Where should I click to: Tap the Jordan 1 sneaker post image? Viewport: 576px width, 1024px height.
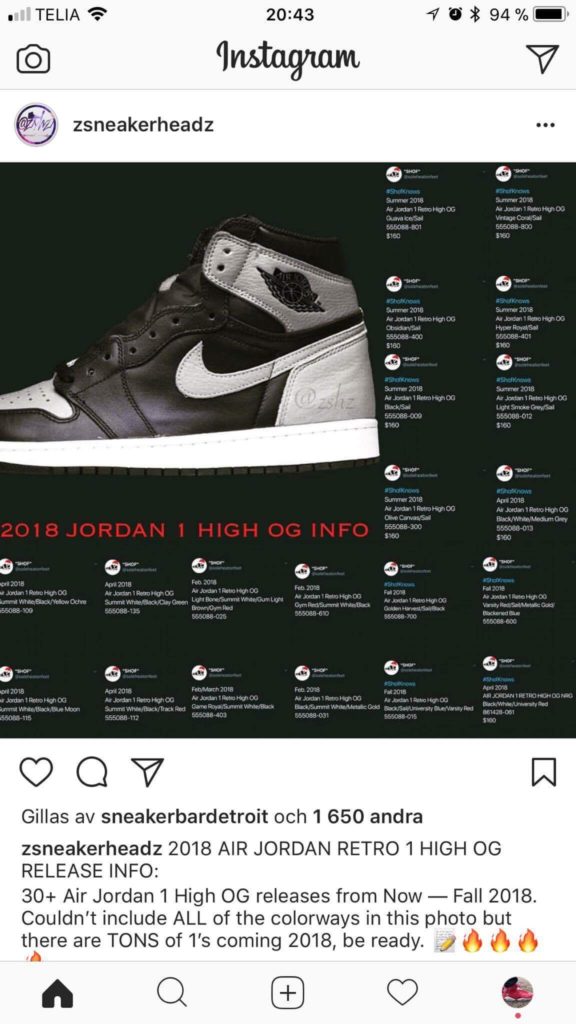tap(288, 450)
